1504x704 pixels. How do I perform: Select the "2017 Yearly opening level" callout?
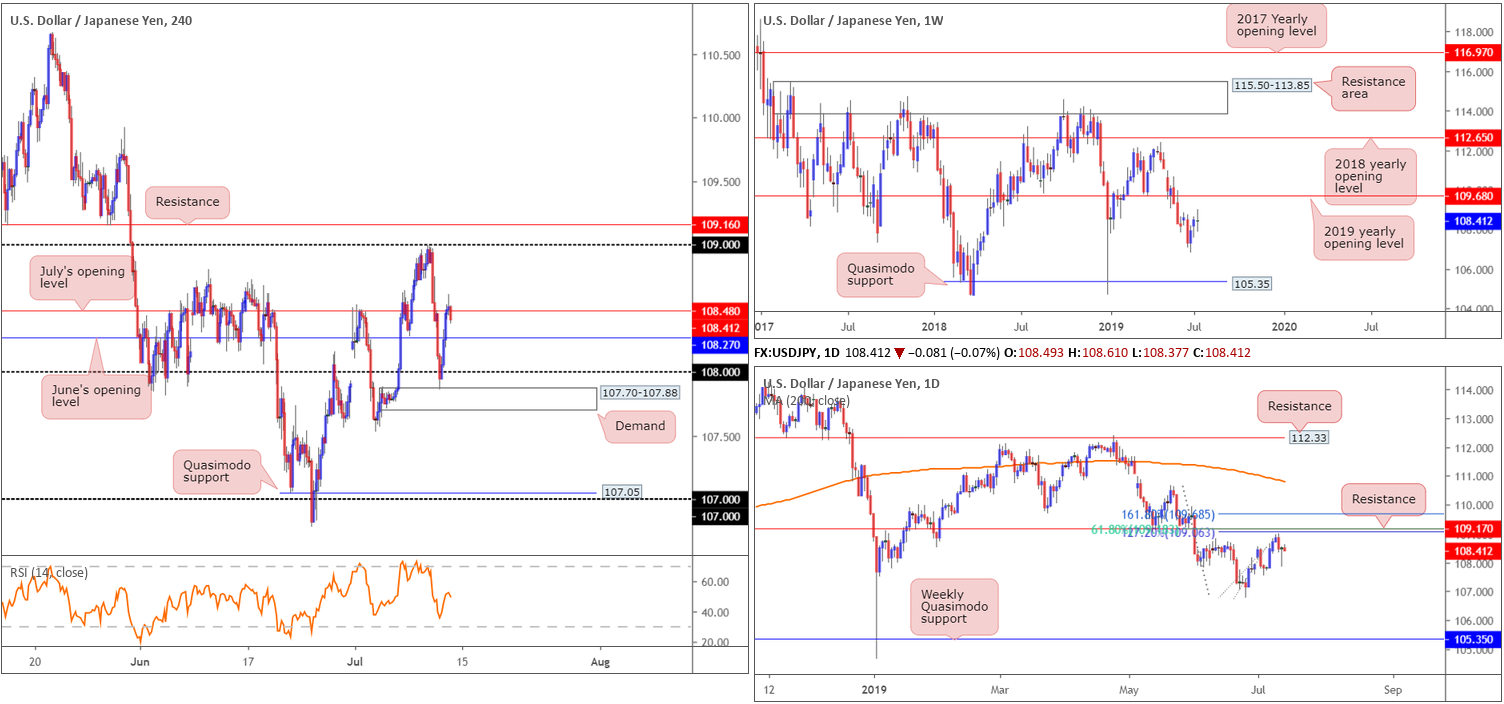point(1277,26)
